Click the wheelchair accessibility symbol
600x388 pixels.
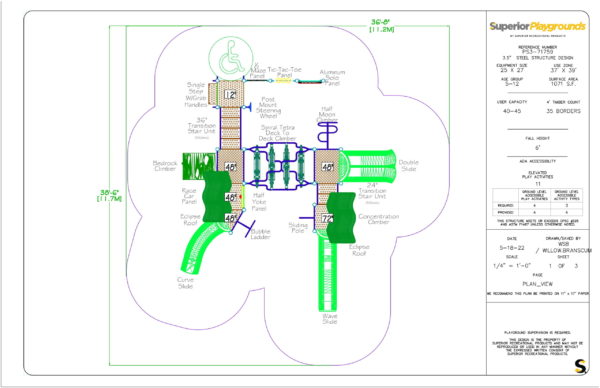coord(231,59)
